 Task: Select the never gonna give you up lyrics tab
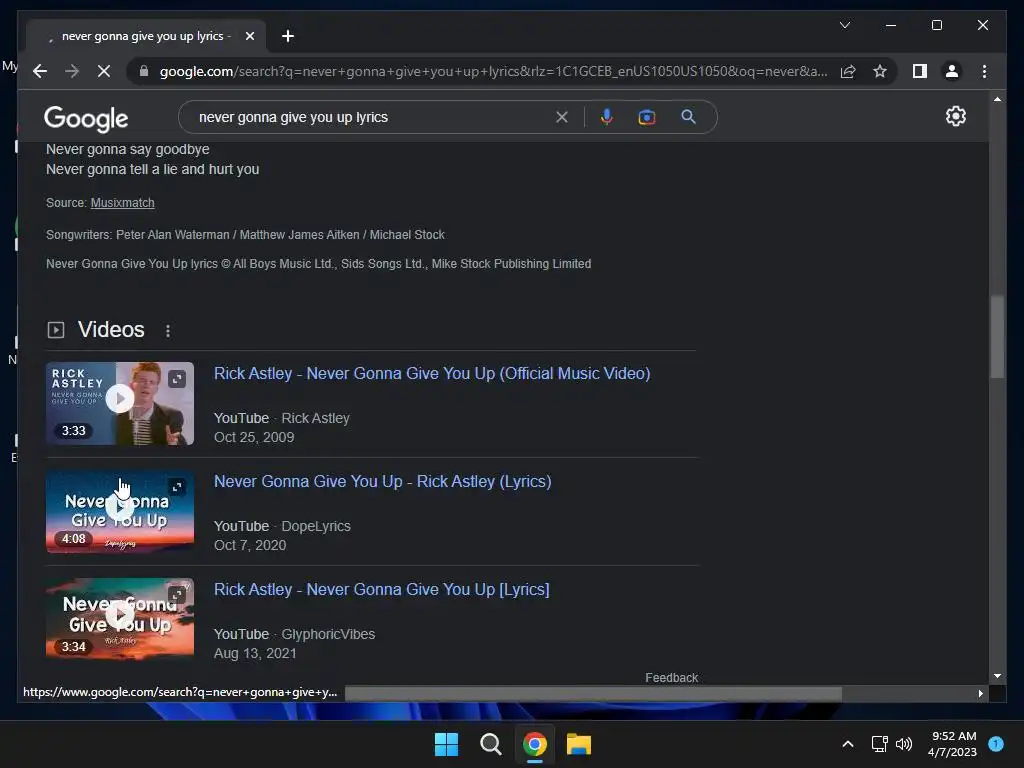tap(146, 36)
